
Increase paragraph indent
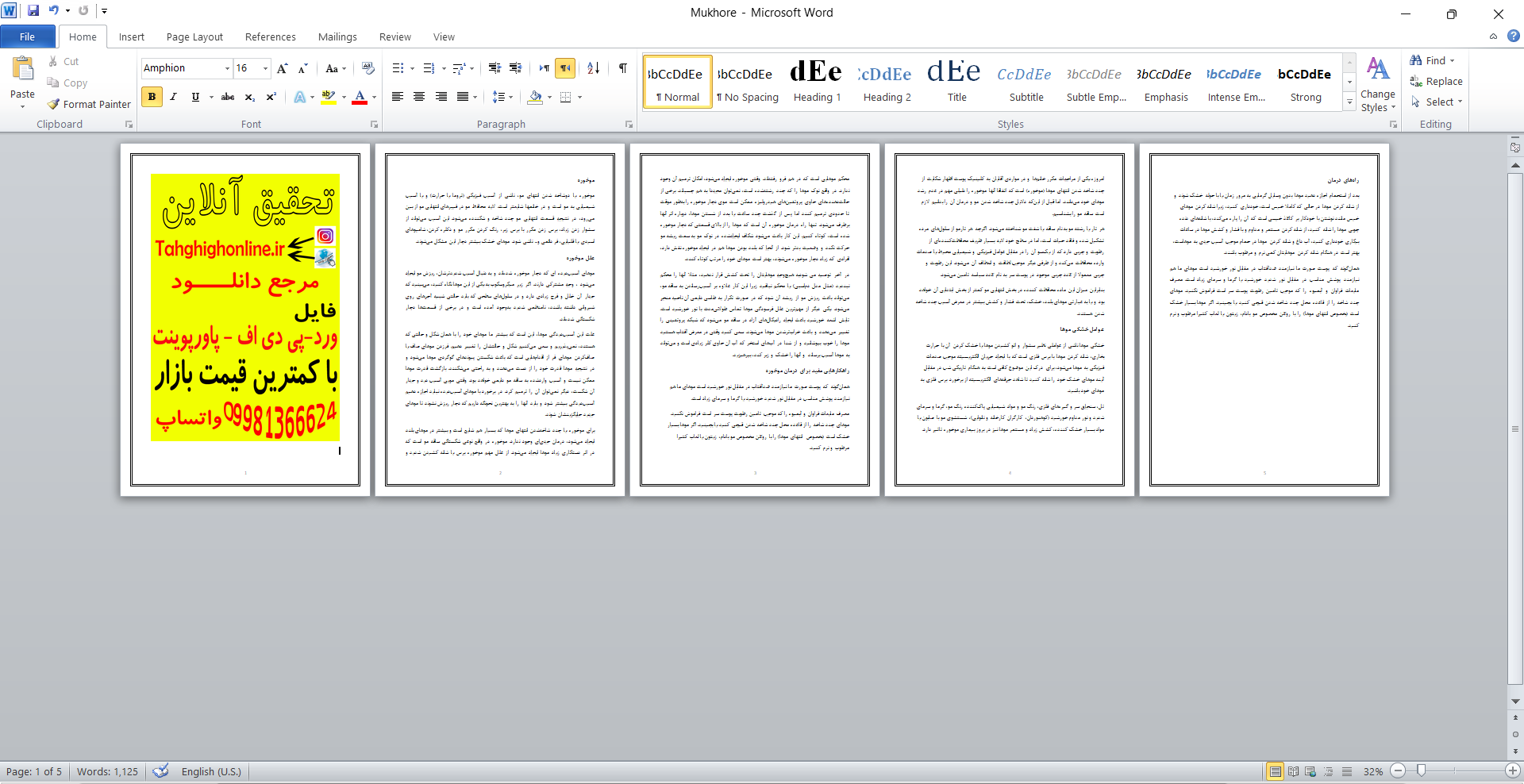[516, 68]
